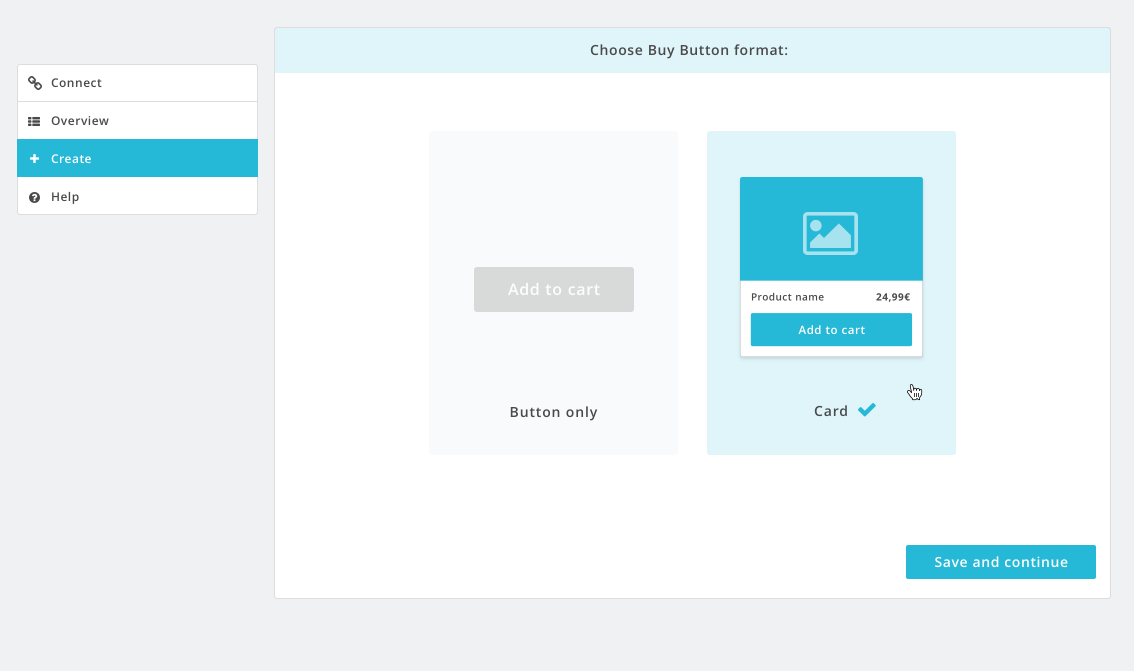This screenshot has height=671, width=1134.
Task: Open the Connect menu item
Action: (x=77, y=83)
